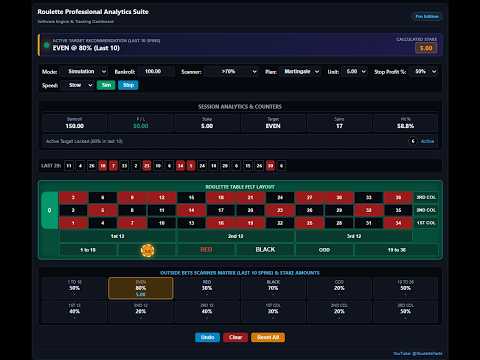Click the 3RD COL 50% scanner matrix cell

(x=405, y=311)
